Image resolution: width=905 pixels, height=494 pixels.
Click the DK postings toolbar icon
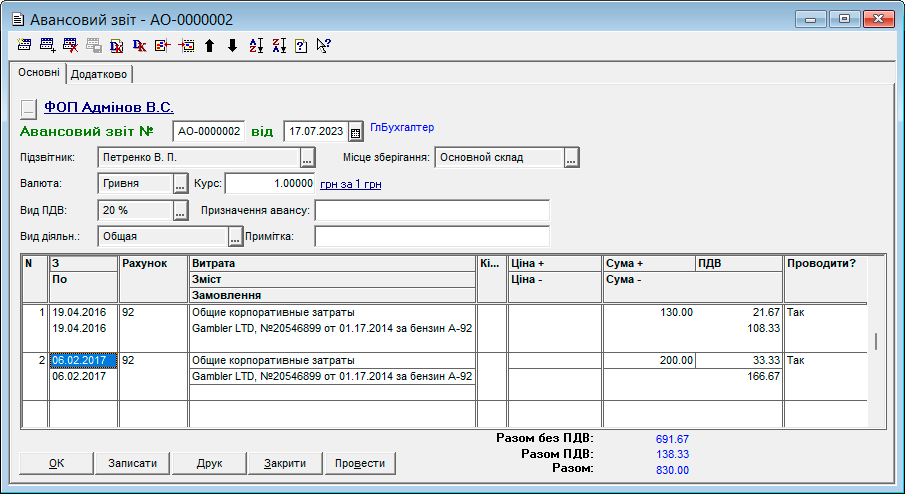(x=140, y=45)
